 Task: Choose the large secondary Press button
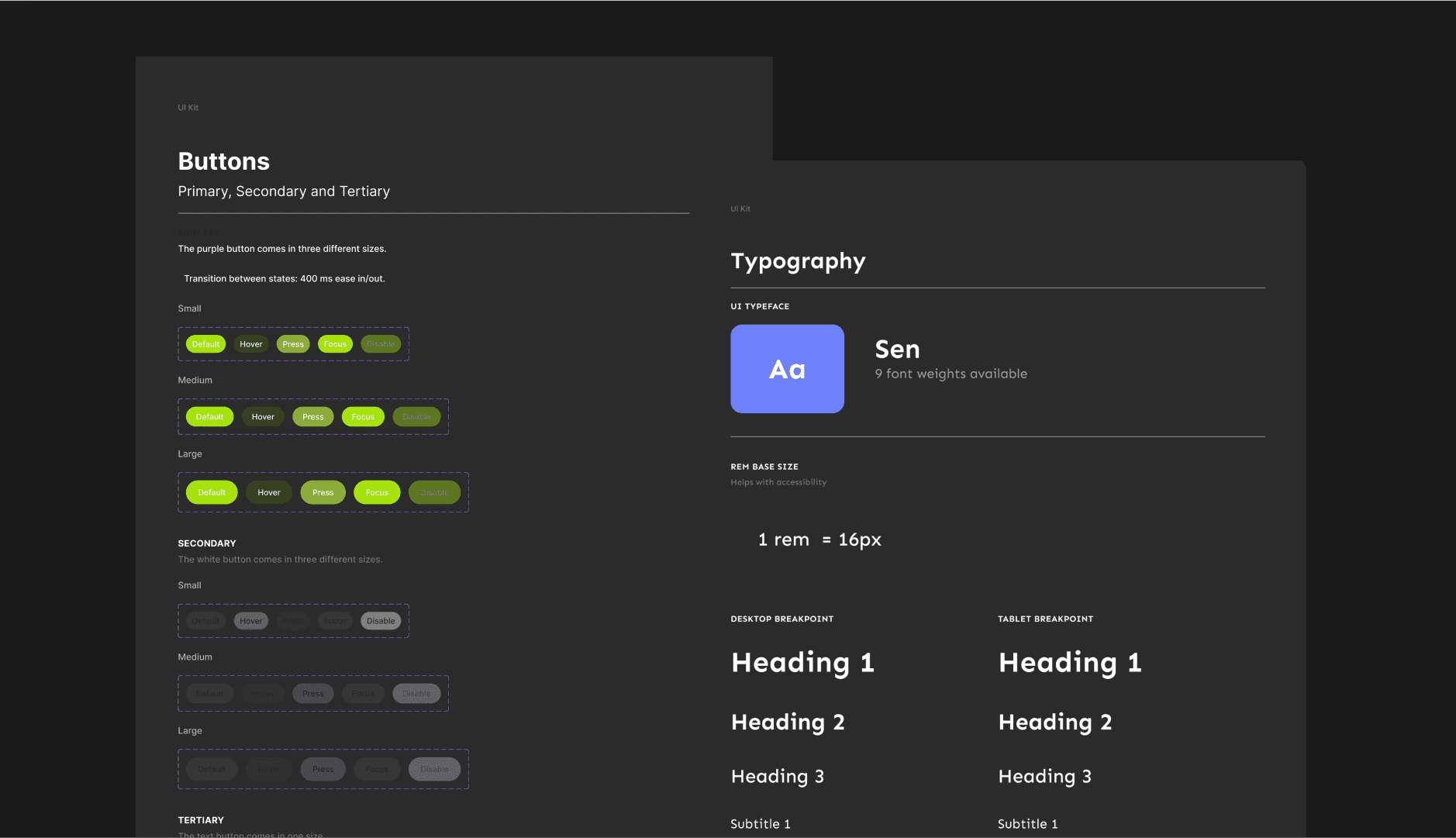[323, 769]
